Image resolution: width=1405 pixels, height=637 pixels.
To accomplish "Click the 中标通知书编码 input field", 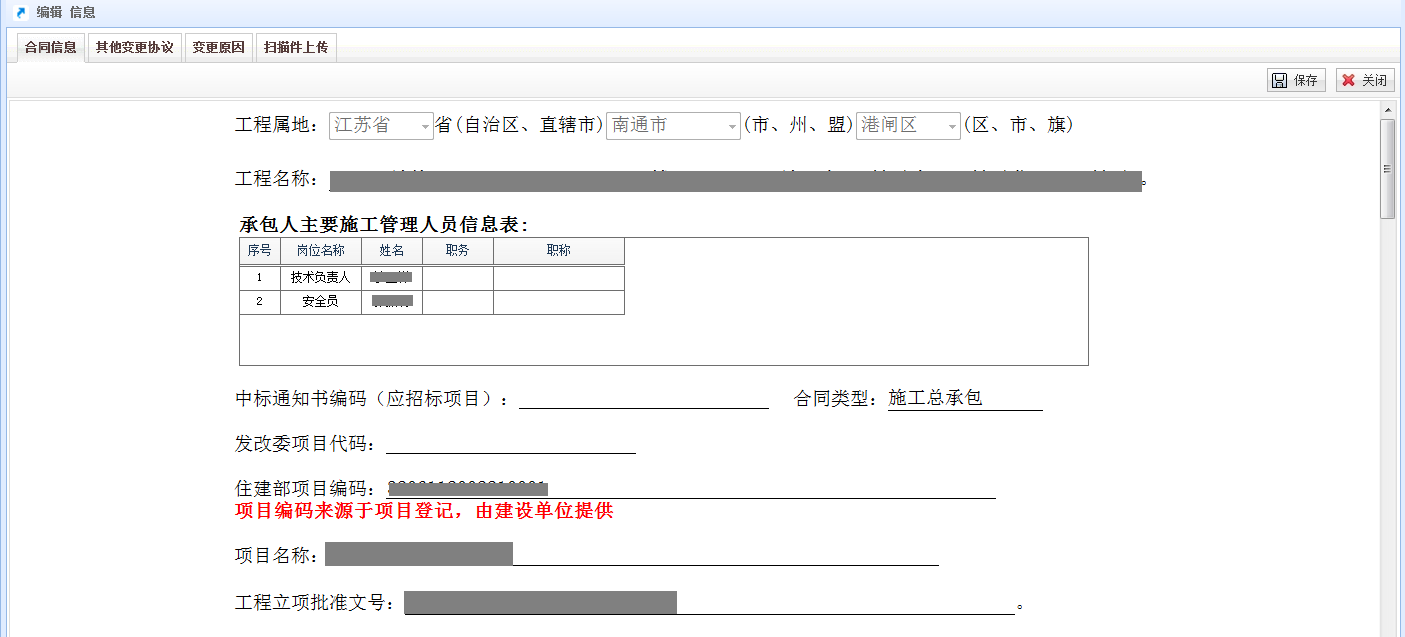I will coord(643,398).
